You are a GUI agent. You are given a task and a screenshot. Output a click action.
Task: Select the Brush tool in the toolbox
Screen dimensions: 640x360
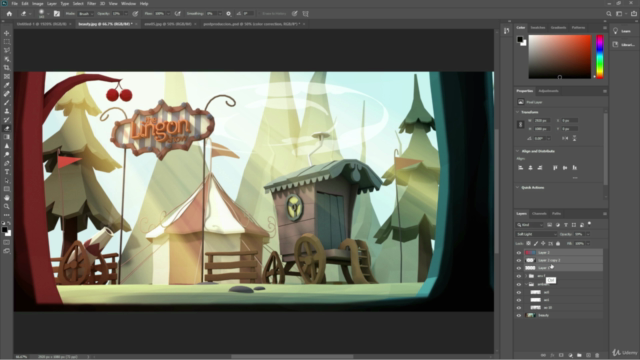tap(7, 102)
